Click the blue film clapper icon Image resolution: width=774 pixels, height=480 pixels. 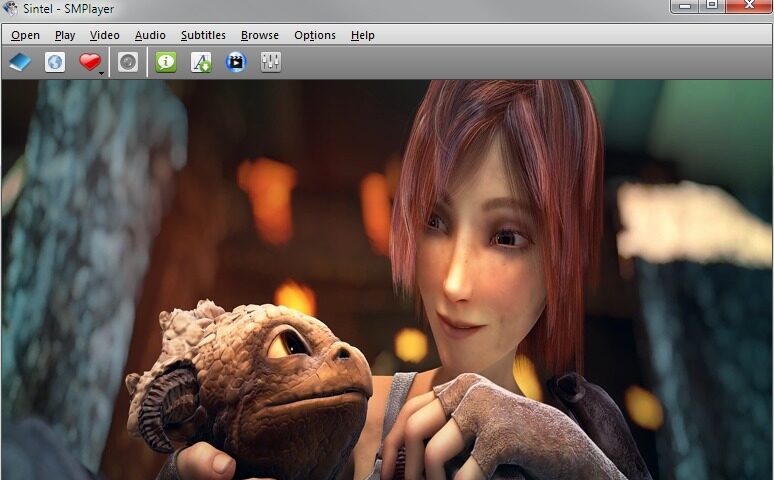coord(236,62)
